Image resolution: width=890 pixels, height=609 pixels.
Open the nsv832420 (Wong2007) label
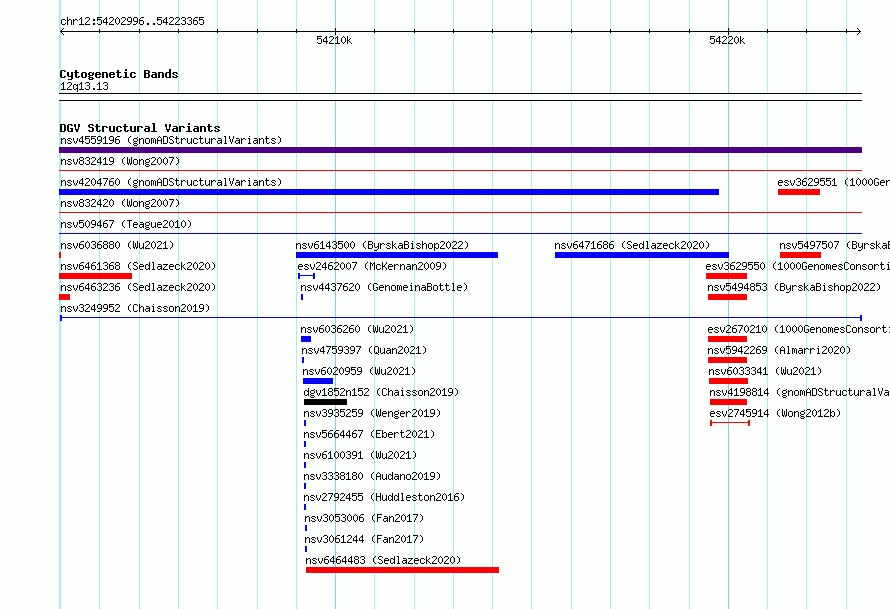pos(120,203)
